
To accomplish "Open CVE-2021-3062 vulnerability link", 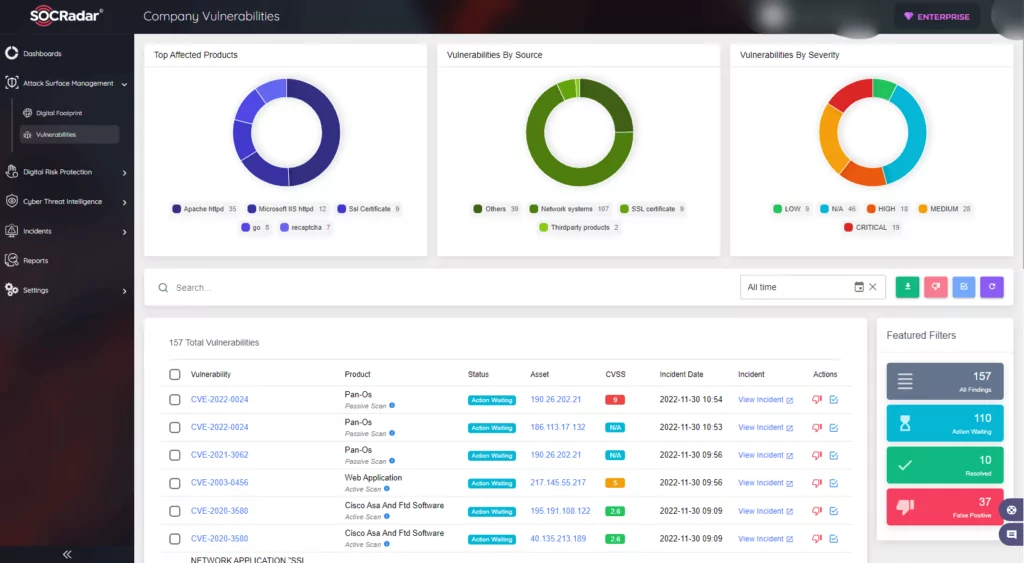I will [x=219, y=455].
